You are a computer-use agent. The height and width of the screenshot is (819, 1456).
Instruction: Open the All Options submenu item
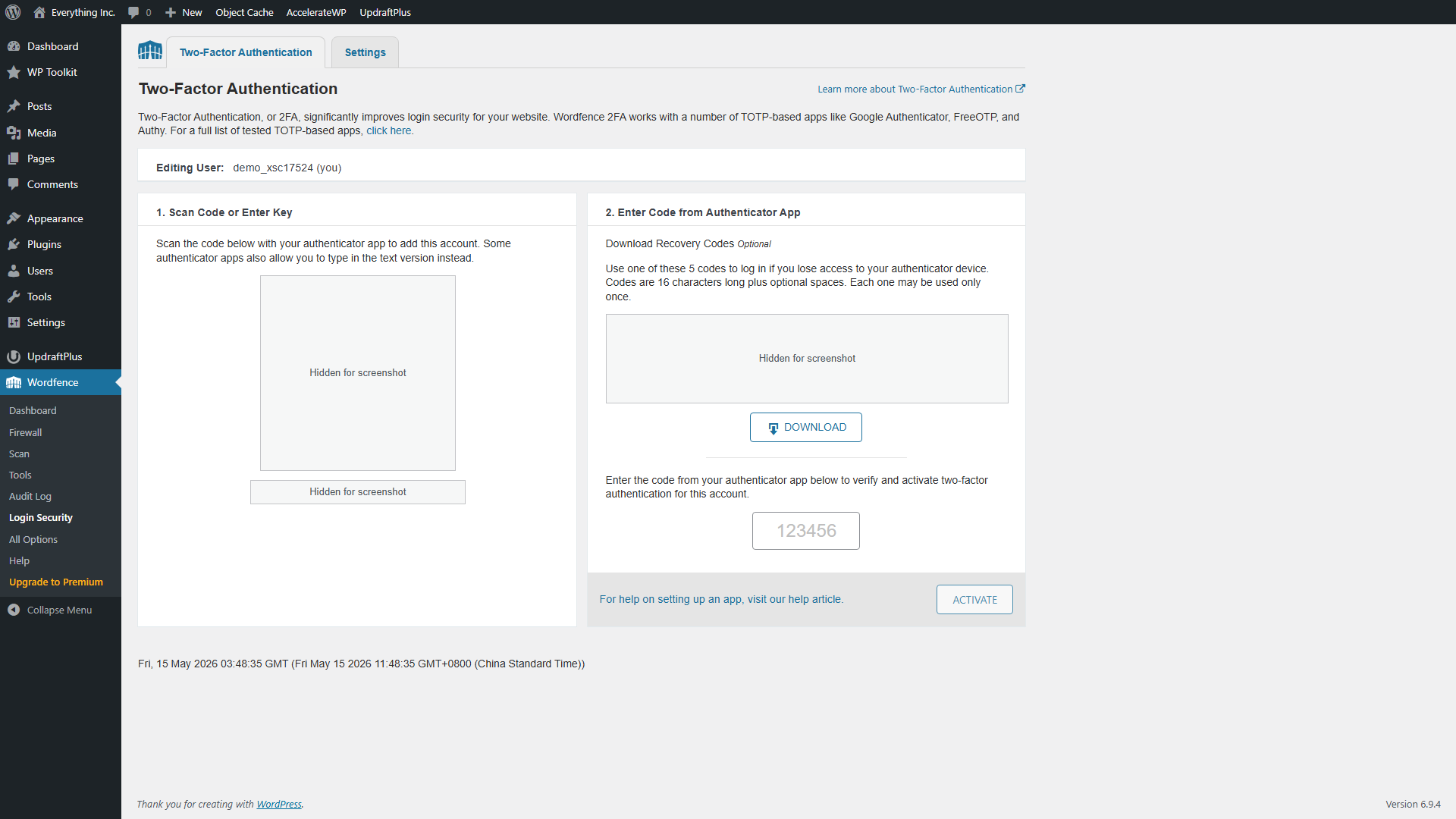click(33, 539)
